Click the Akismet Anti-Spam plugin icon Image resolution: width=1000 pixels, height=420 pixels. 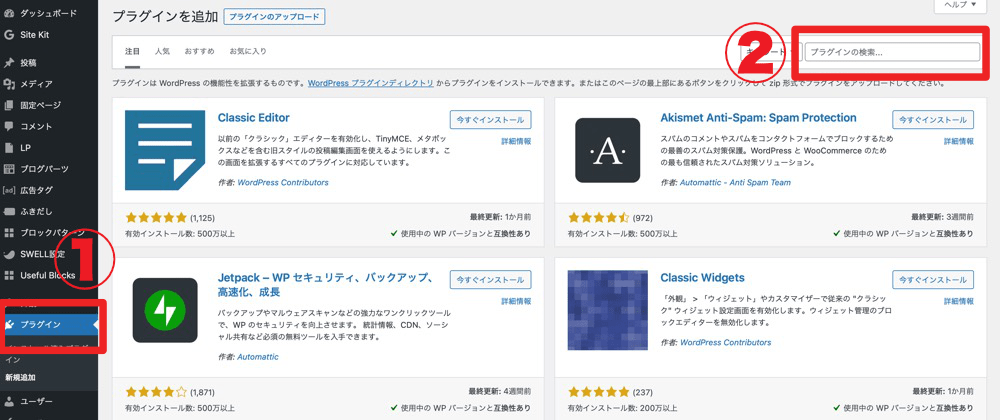[607, 150]
